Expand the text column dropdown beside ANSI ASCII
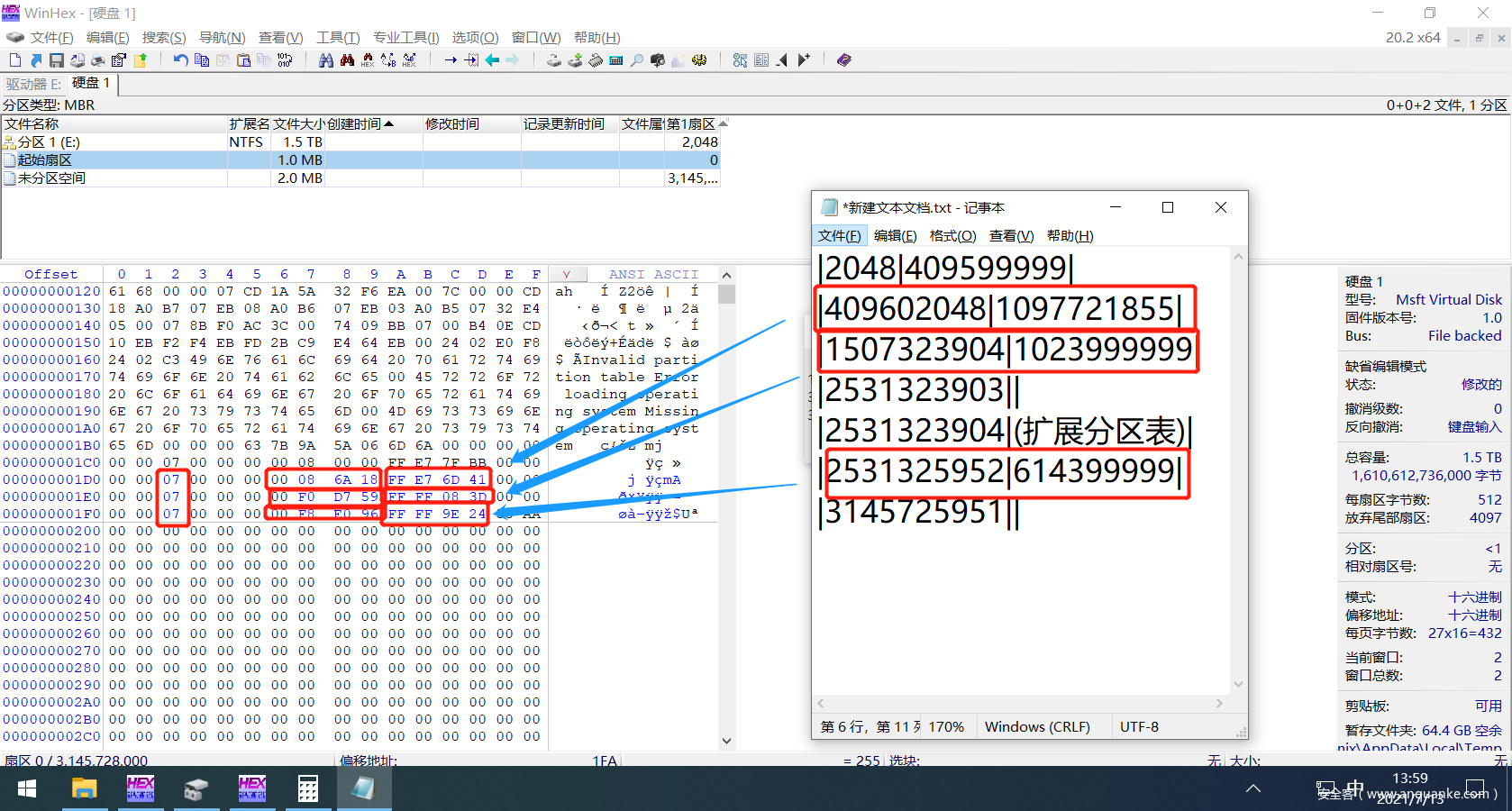Viewport: 1512px width, 811px height. 566,274
